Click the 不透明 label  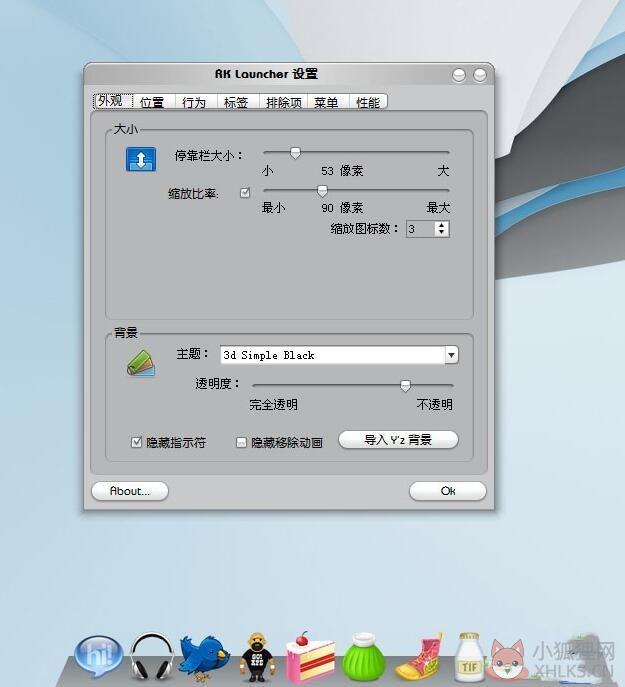[x=434, y=404]
